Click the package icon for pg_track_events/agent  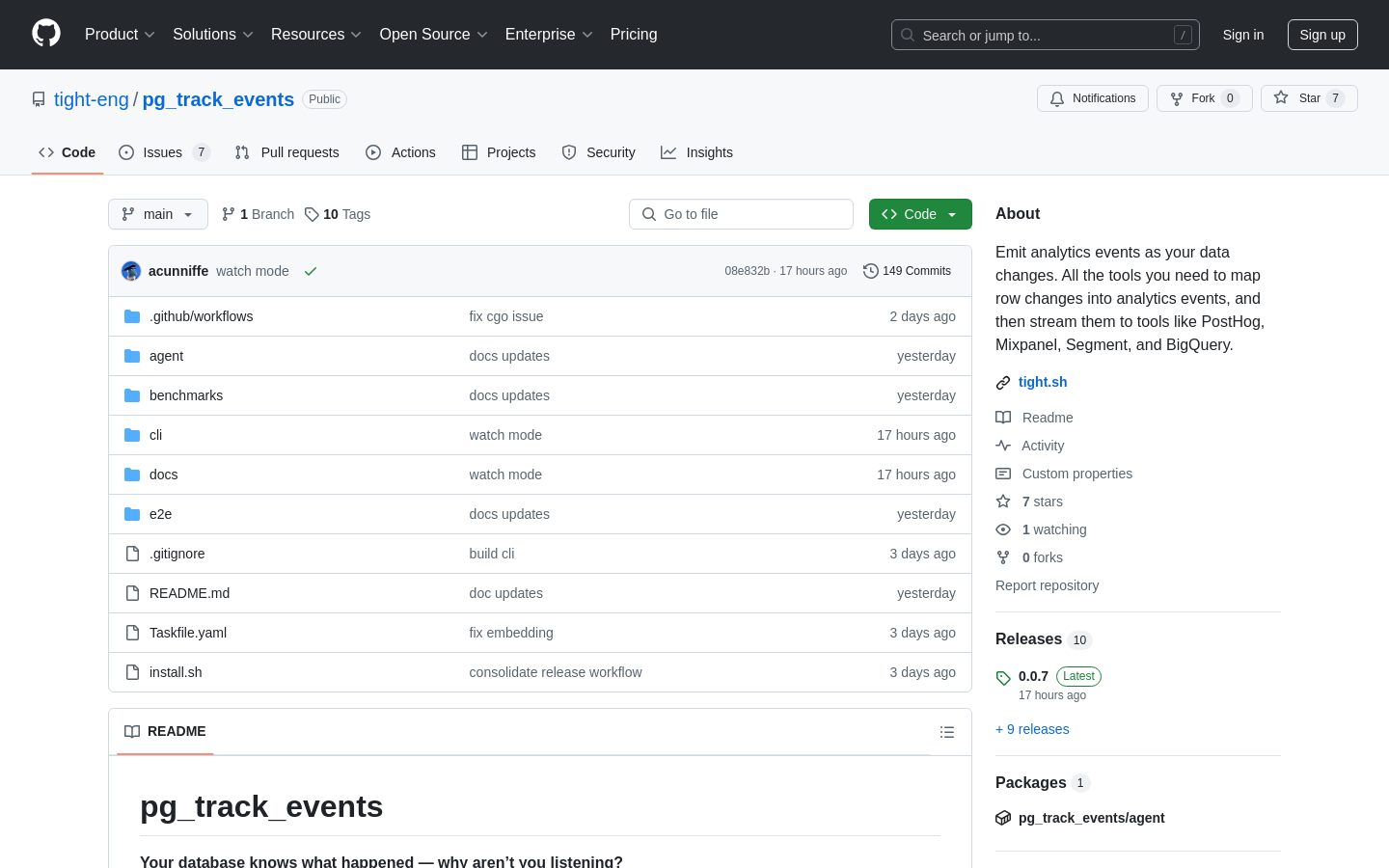(1003, 818)
